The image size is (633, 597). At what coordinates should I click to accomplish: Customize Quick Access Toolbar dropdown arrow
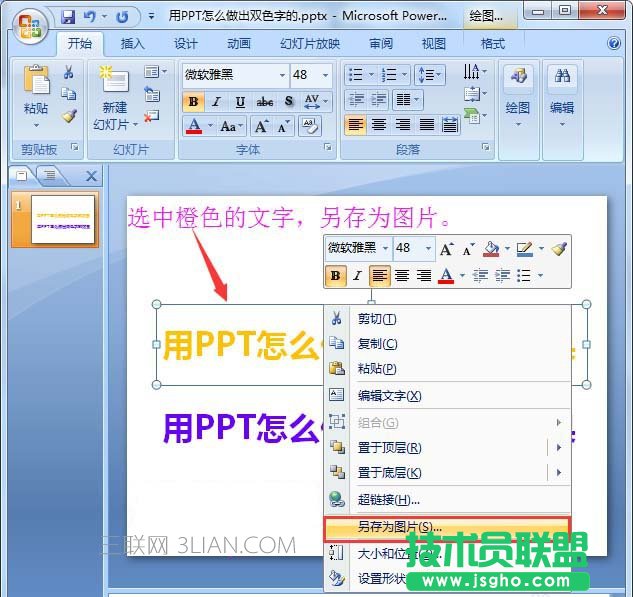click(151, 17)
